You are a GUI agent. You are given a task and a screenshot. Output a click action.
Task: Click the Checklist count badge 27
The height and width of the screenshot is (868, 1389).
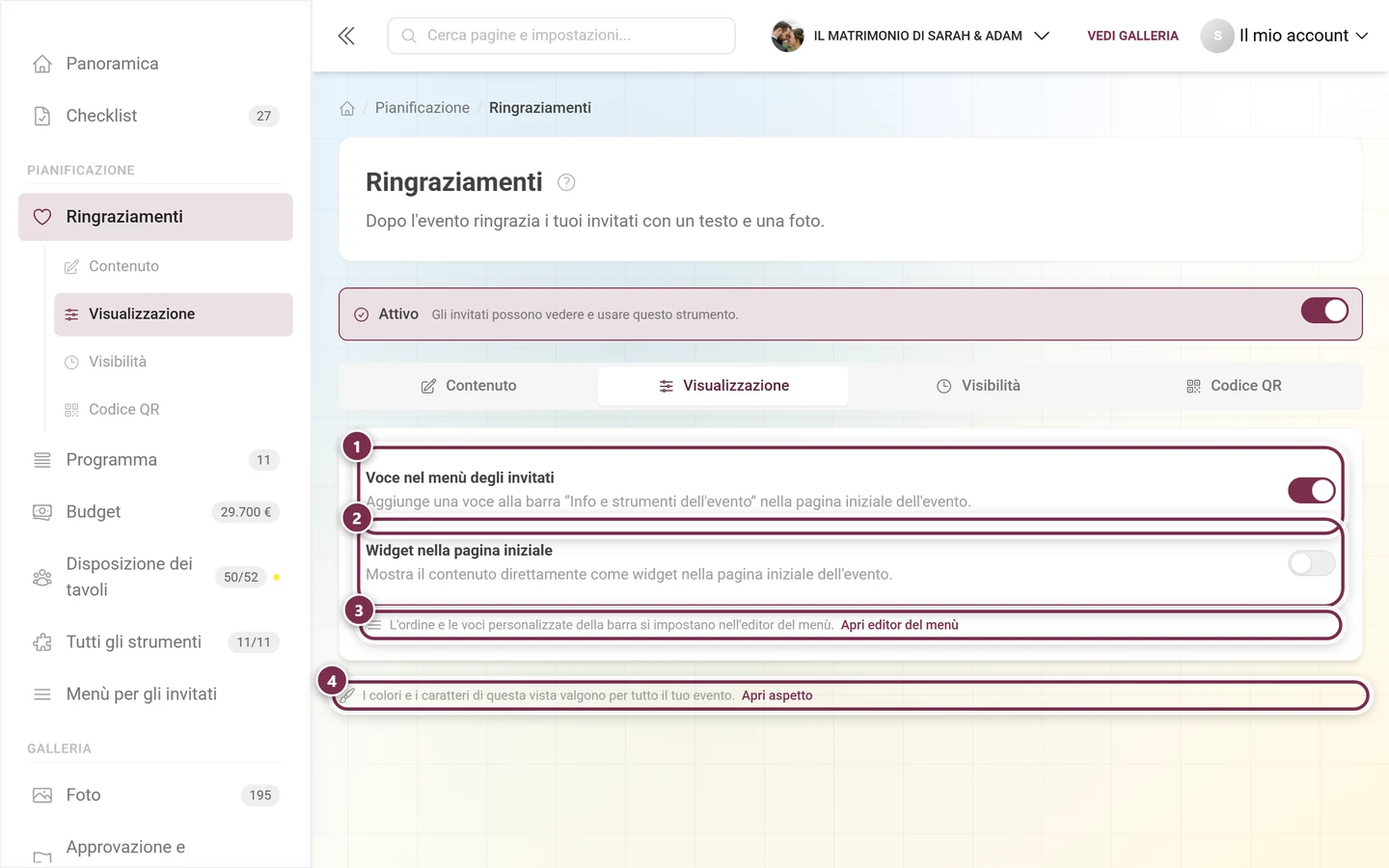tap(264, 116)
